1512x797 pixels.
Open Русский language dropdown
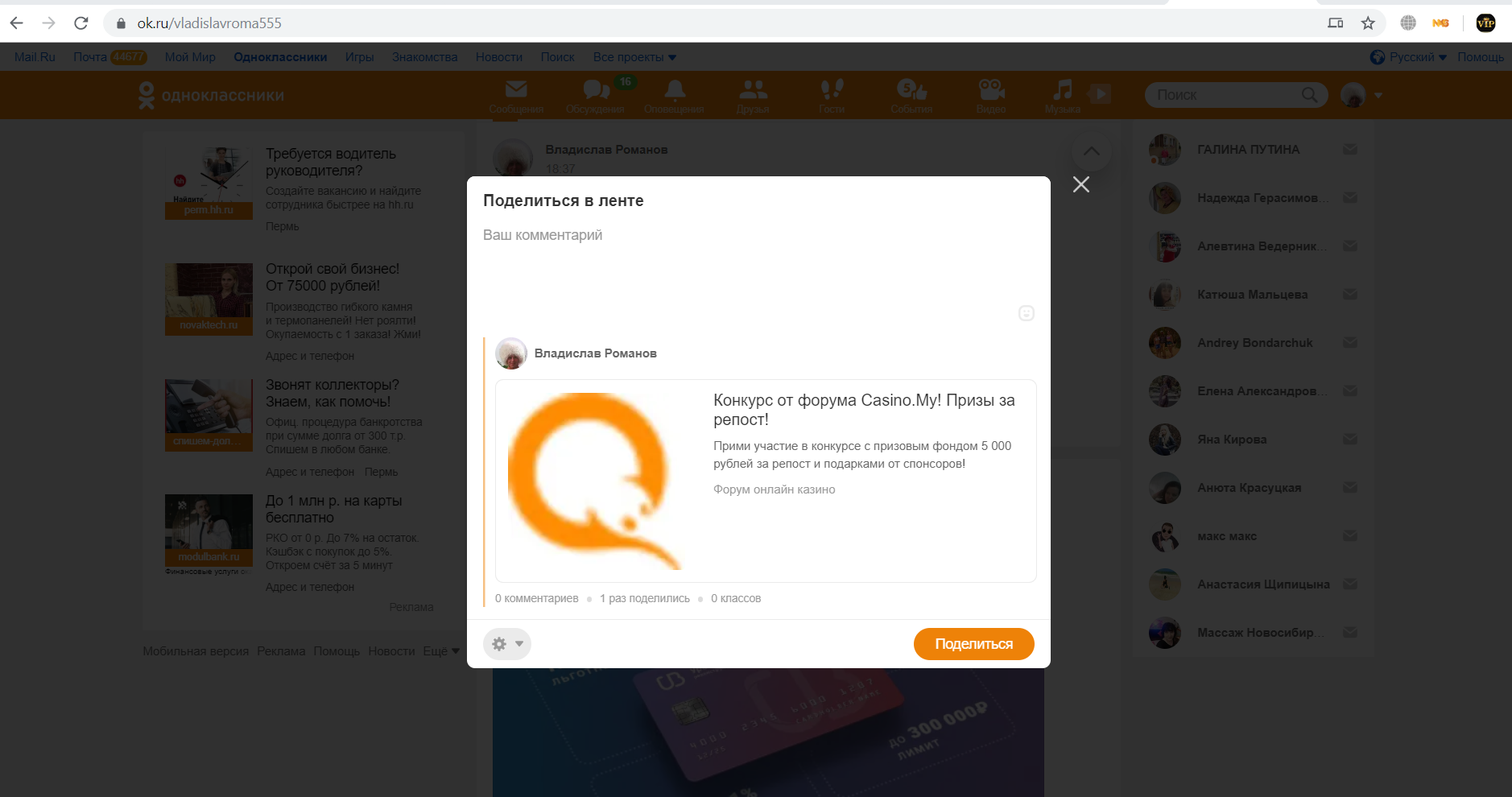point(1408,57)
